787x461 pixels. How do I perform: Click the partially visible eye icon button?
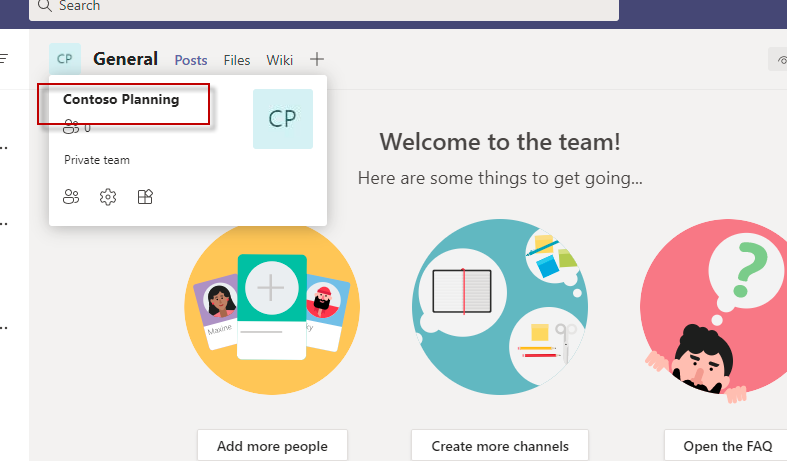pos(778,60)
